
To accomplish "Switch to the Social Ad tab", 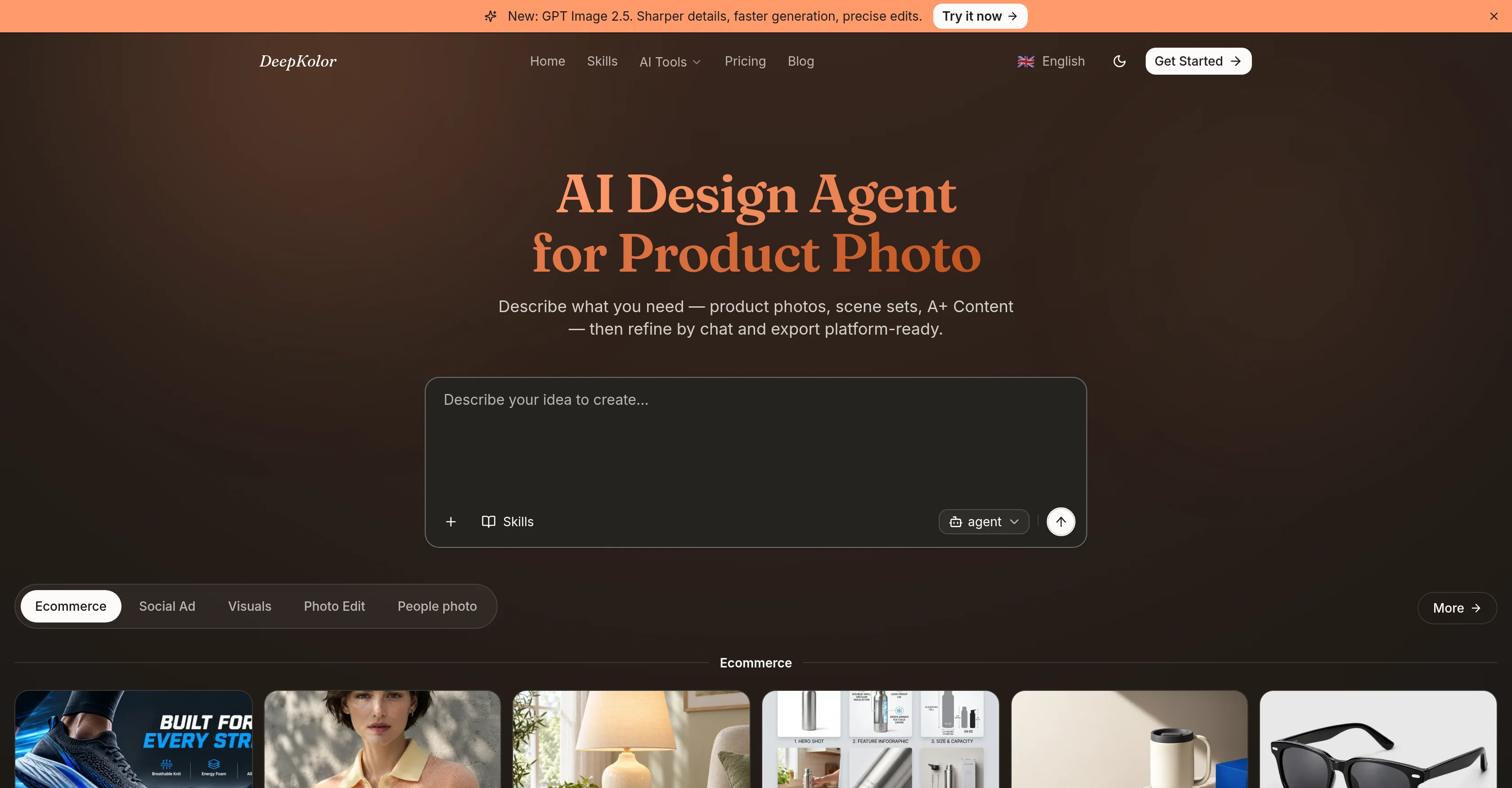I will 166,606.
